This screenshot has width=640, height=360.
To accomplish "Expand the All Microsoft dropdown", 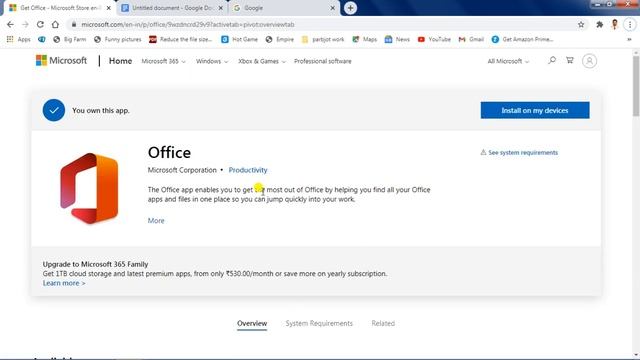I will (x=508, y=61).
